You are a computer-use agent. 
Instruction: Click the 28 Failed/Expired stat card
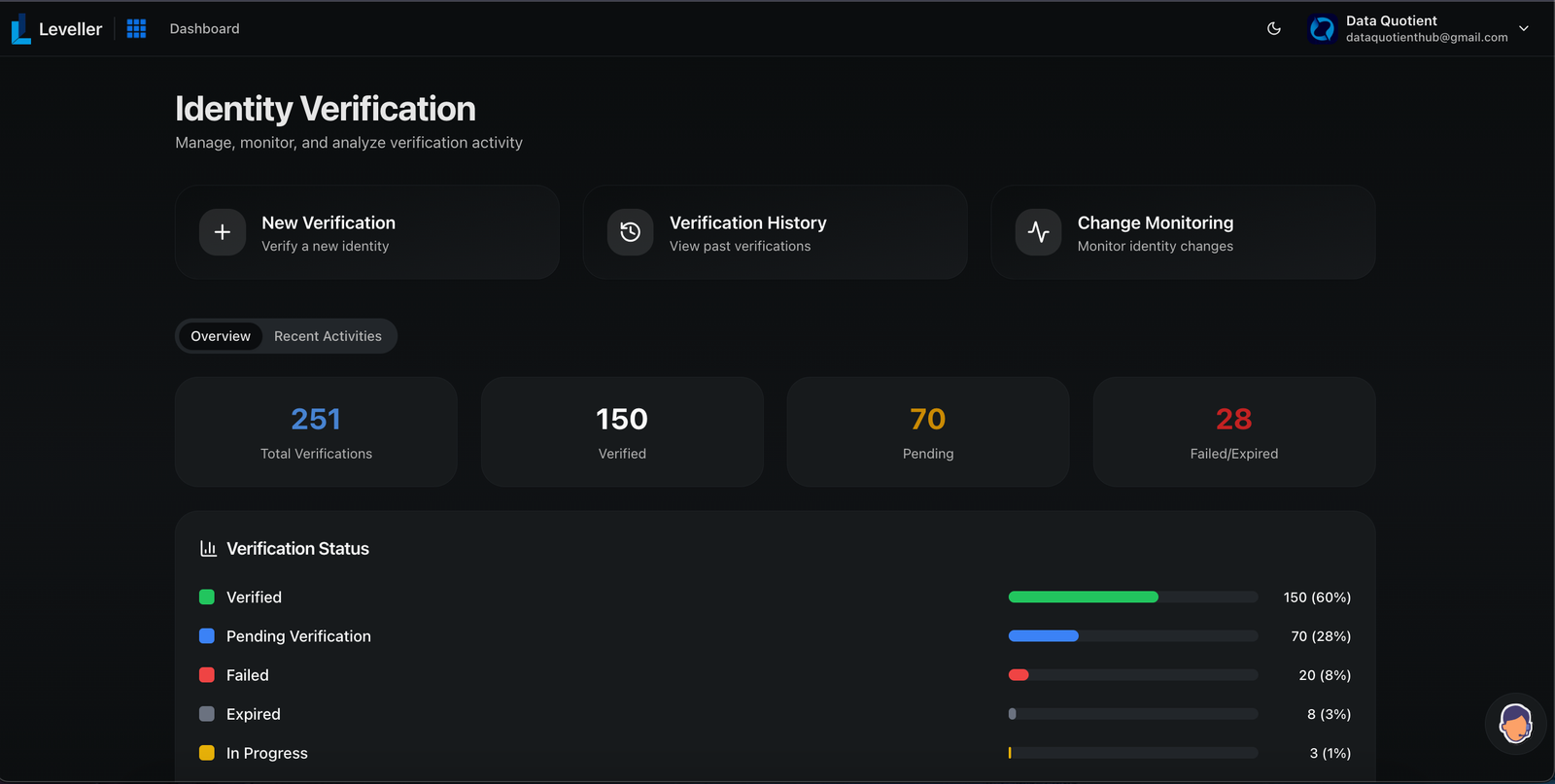click(1233, 432)
